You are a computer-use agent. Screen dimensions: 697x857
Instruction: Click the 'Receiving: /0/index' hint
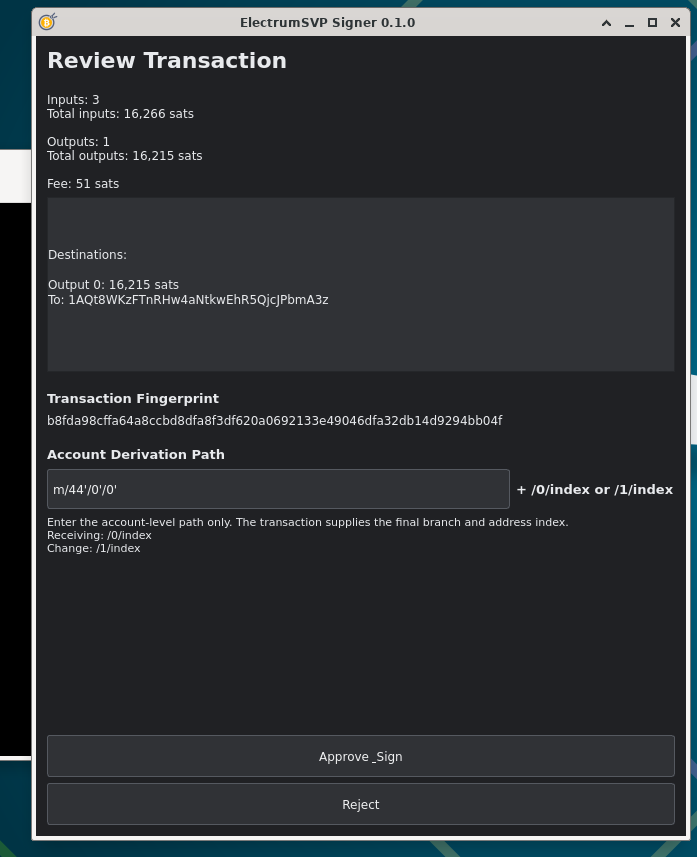[99, 535]
